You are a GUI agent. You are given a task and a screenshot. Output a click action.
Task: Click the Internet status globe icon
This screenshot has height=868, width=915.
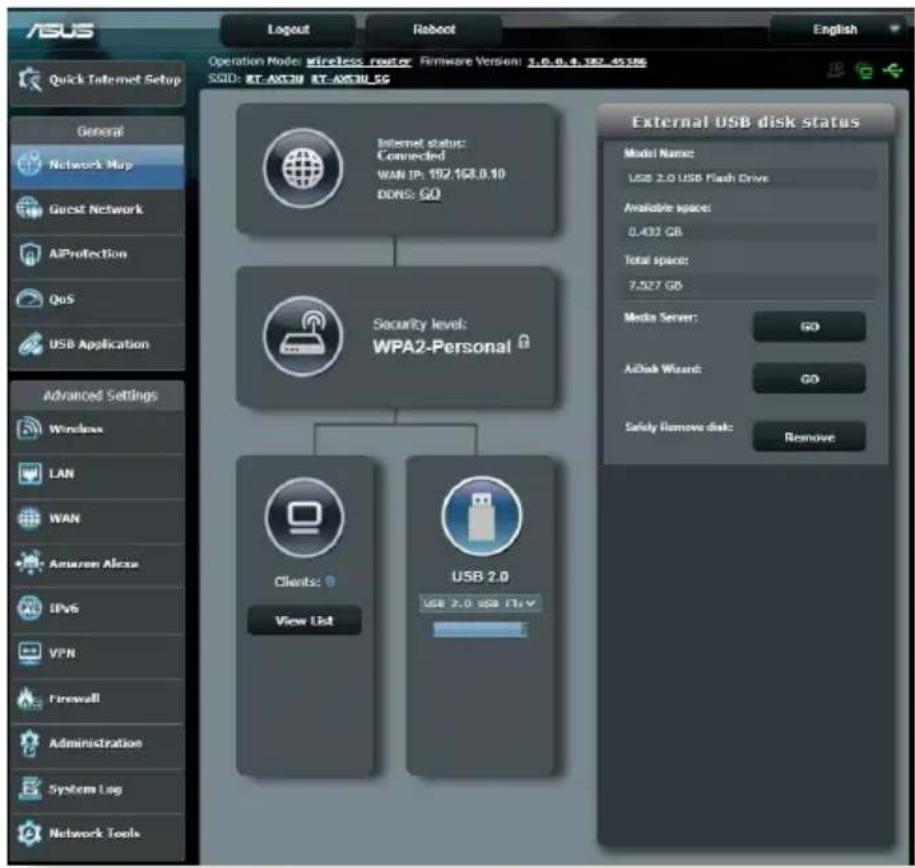click(303, 169)
